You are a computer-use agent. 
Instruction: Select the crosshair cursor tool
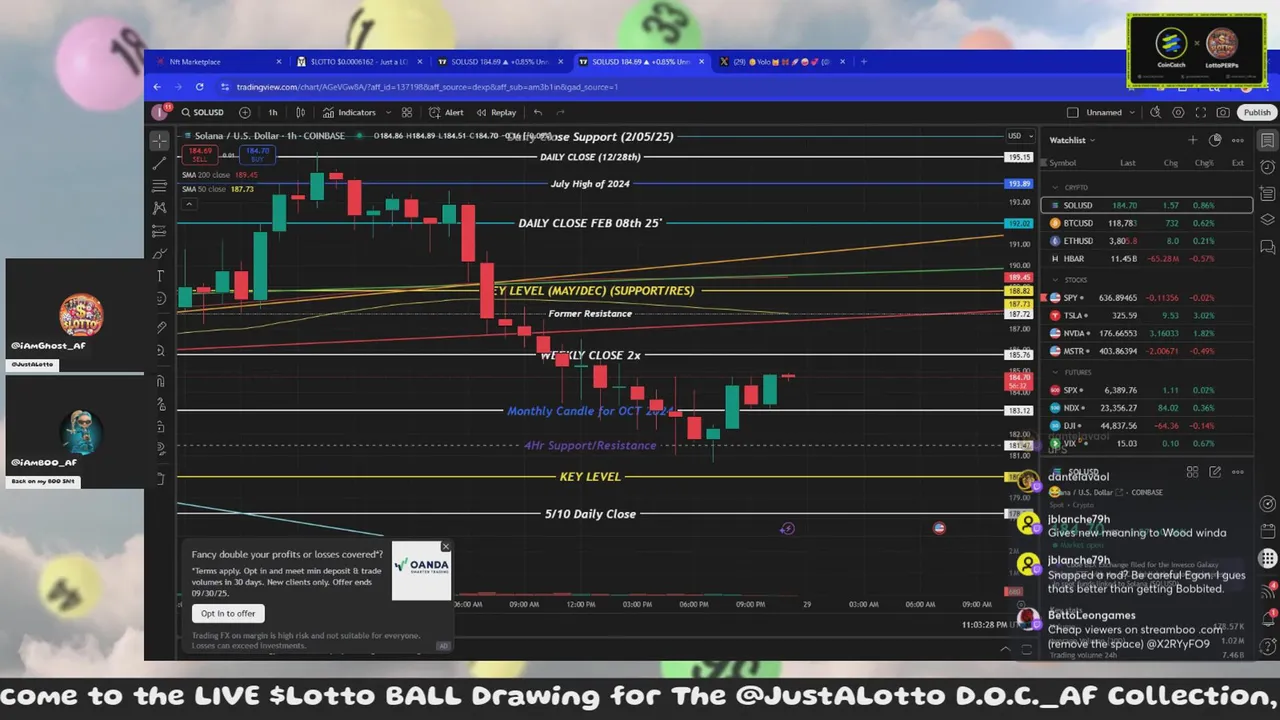[x=159, y=141]
